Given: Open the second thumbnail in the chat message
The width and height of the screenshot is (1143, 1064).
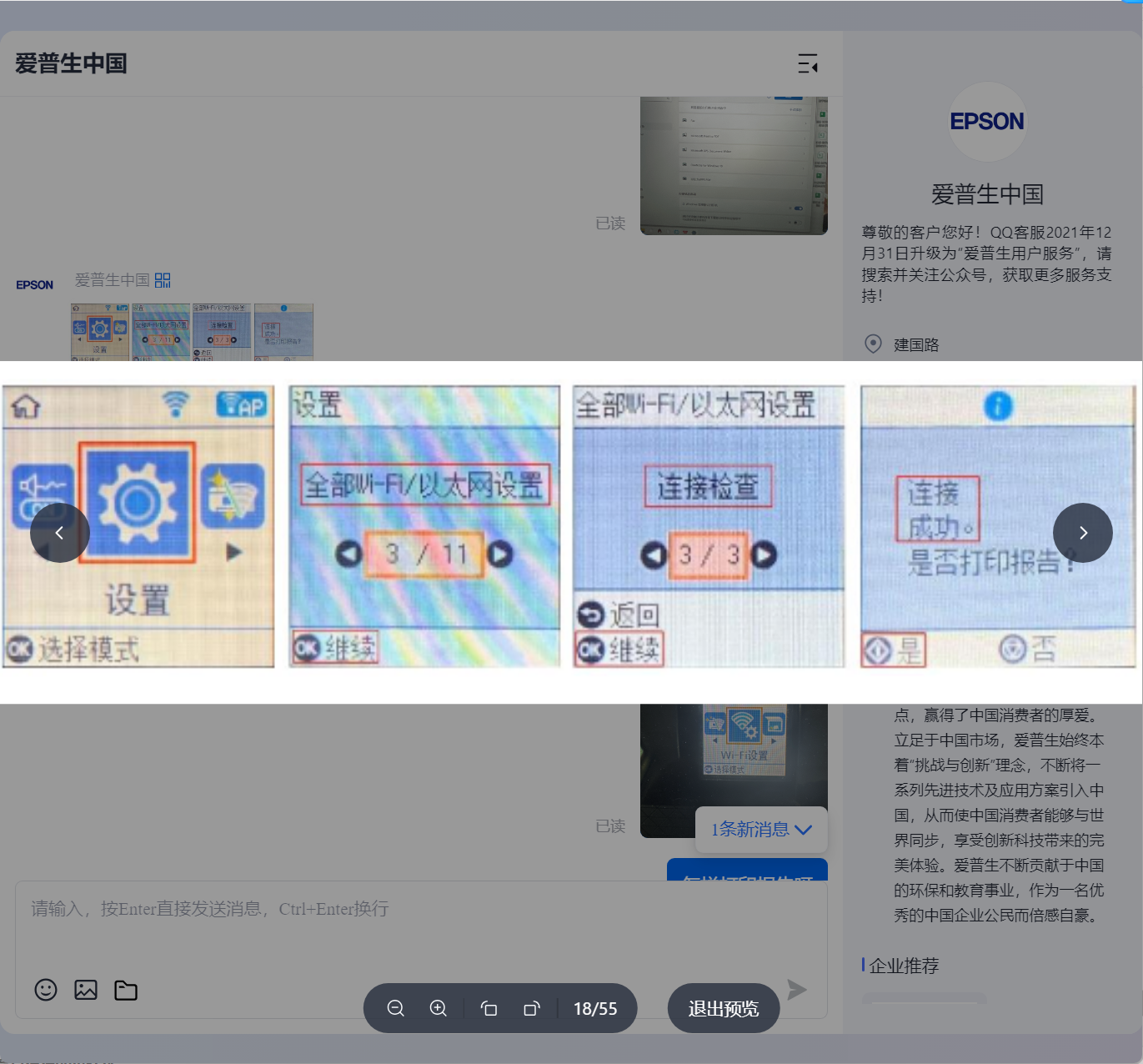Looking at the screenshot, I should (x=161, y=332).
